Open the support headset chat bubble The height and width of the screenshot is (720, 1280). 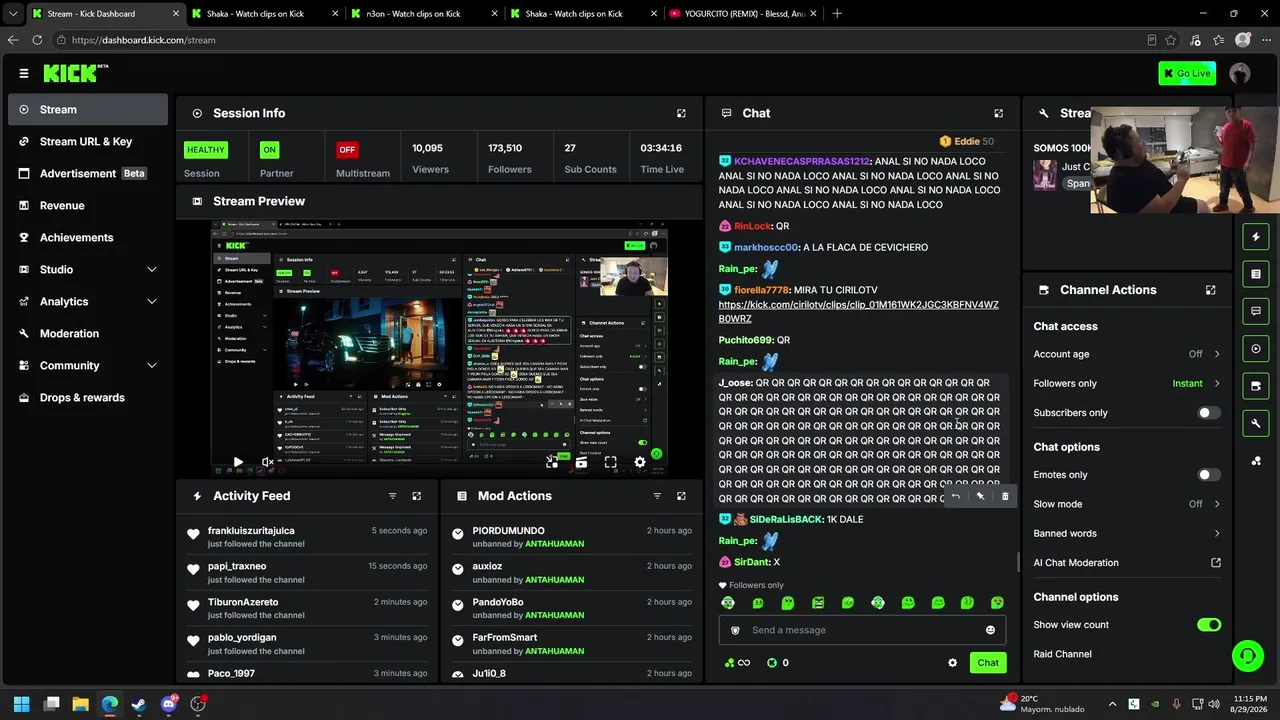tap(1247, 656)
